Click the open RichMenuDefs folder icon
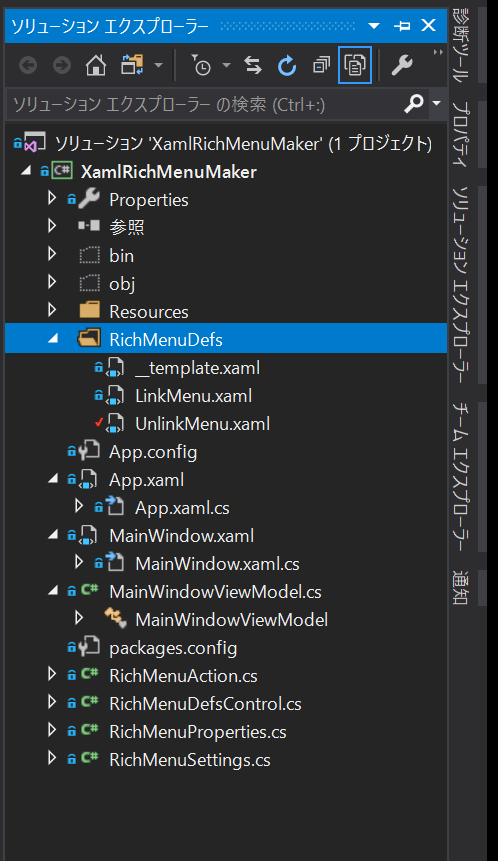Image resolution: width=498 pixels, height=861 pixels. pos(89,338)
